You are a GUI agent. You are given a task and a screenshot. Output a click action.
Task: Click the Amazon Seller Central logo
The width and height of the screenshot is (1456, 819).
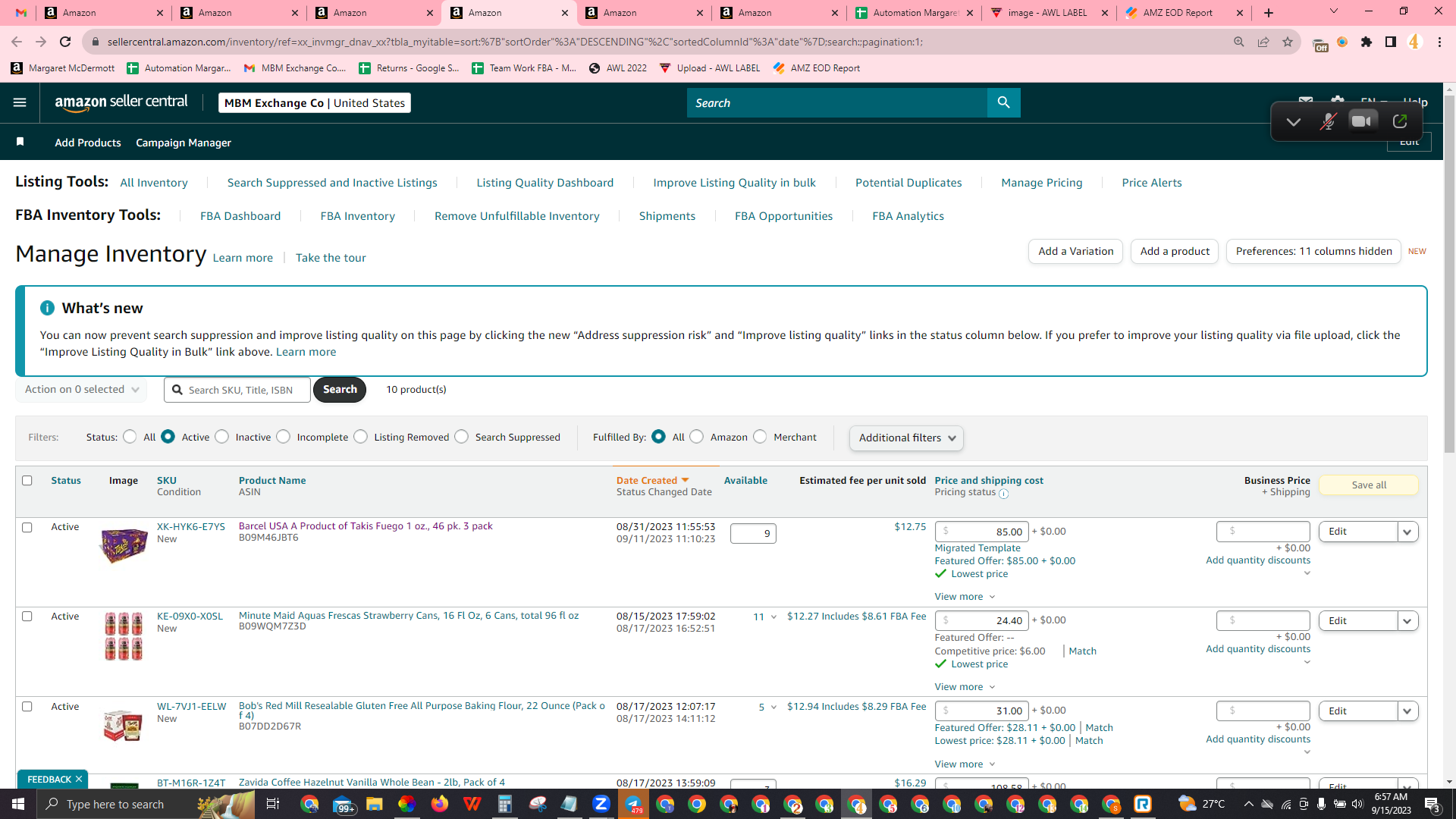(121, 102)
